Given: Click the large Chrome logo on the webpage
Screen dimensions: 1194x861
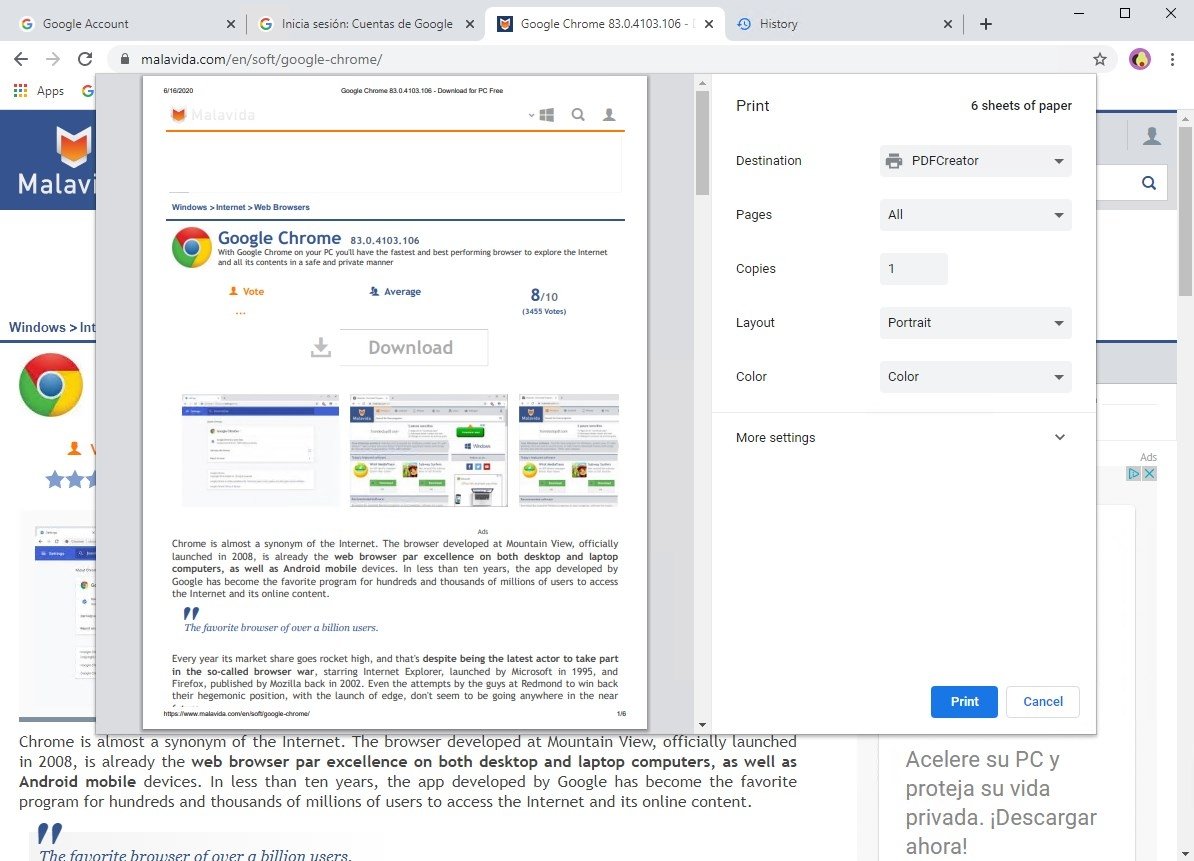Looking at the screenshot, I should click(x=51, y=384).
